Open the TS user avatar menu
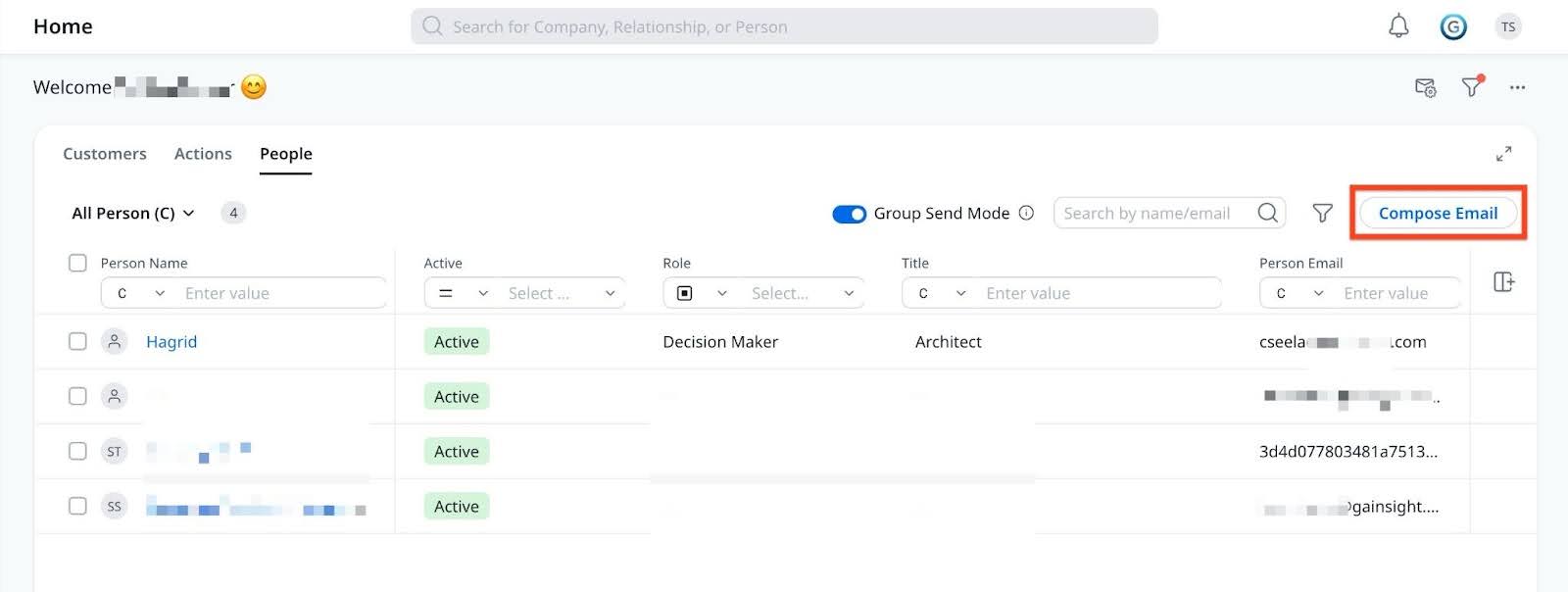The image size is (1568, 592). point(1508,26)
